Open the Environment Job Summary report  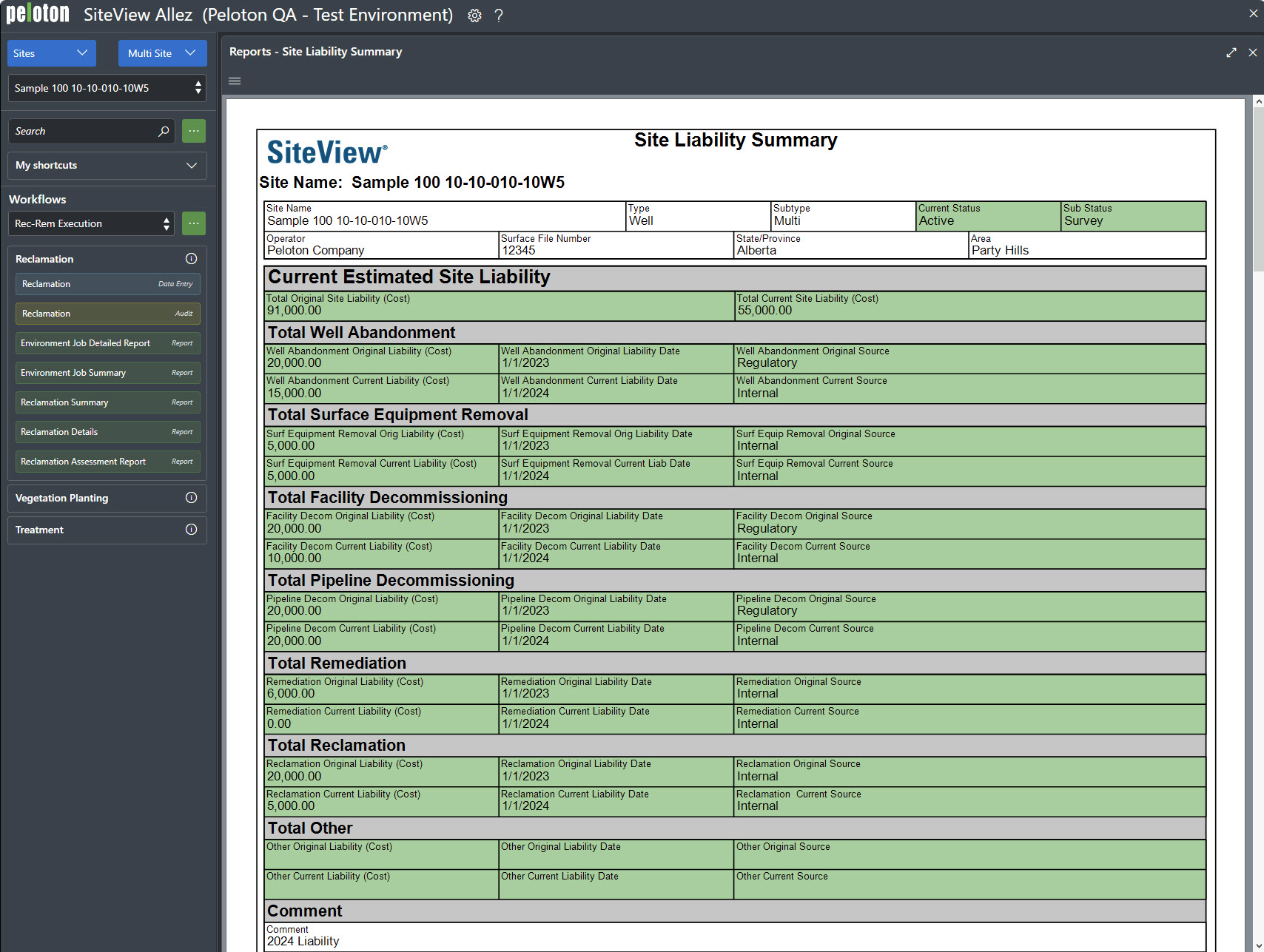click(107, 373)
